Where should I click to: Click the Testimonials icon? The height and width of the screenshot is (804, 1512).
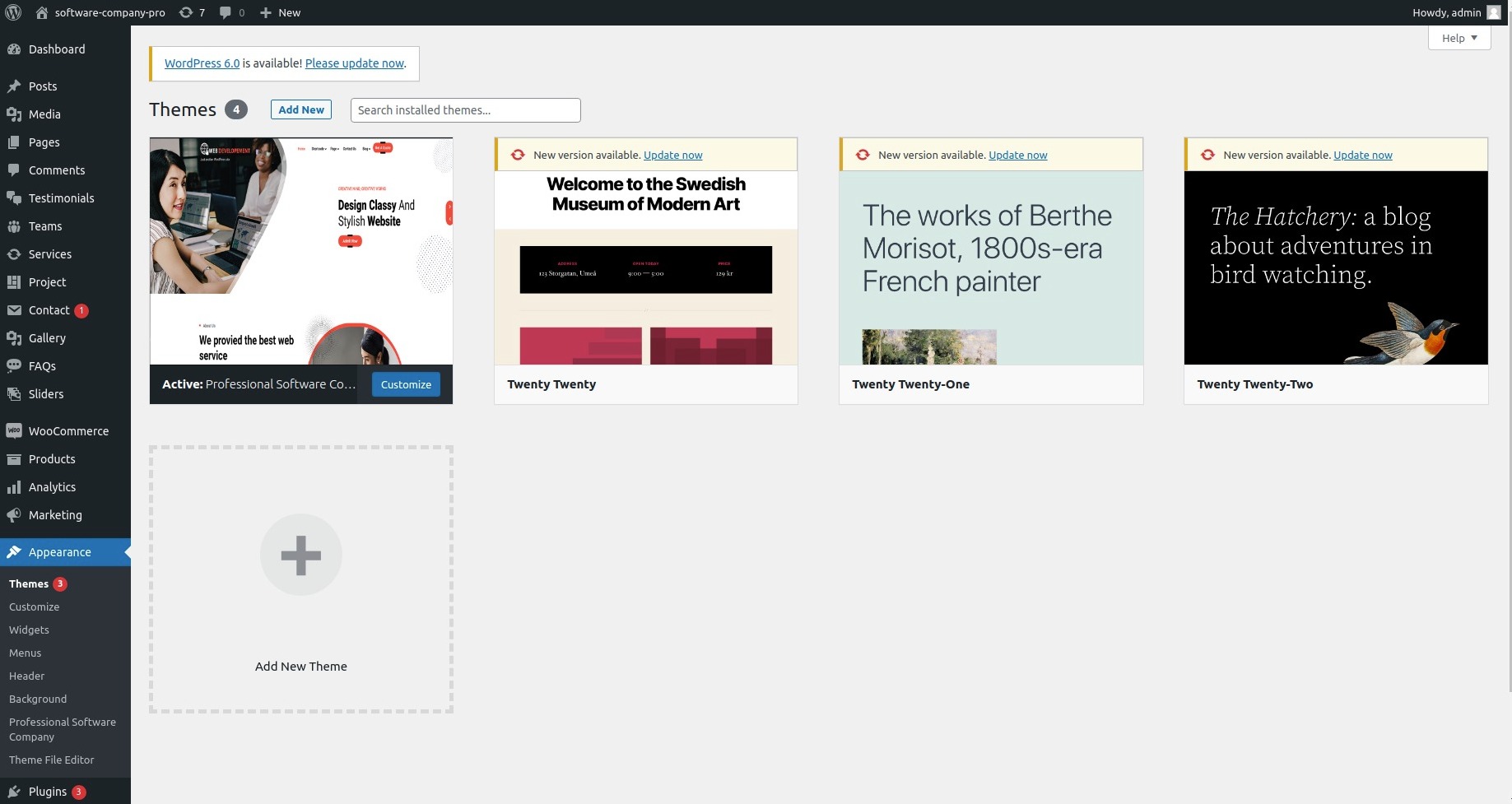pyautogui.click(x=14, y=198)
